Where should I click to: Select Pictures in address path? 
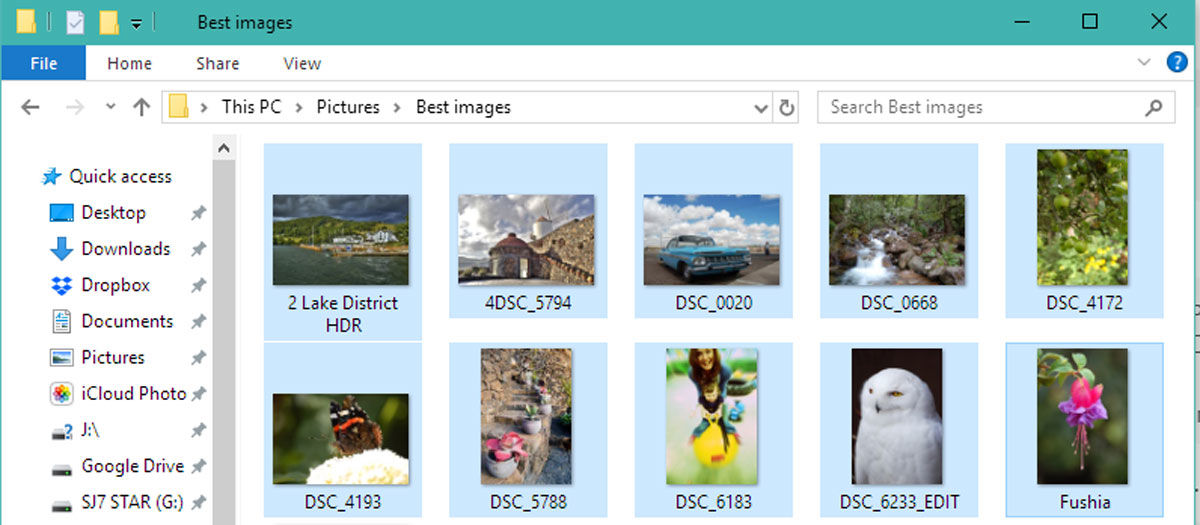coord(348,107)
